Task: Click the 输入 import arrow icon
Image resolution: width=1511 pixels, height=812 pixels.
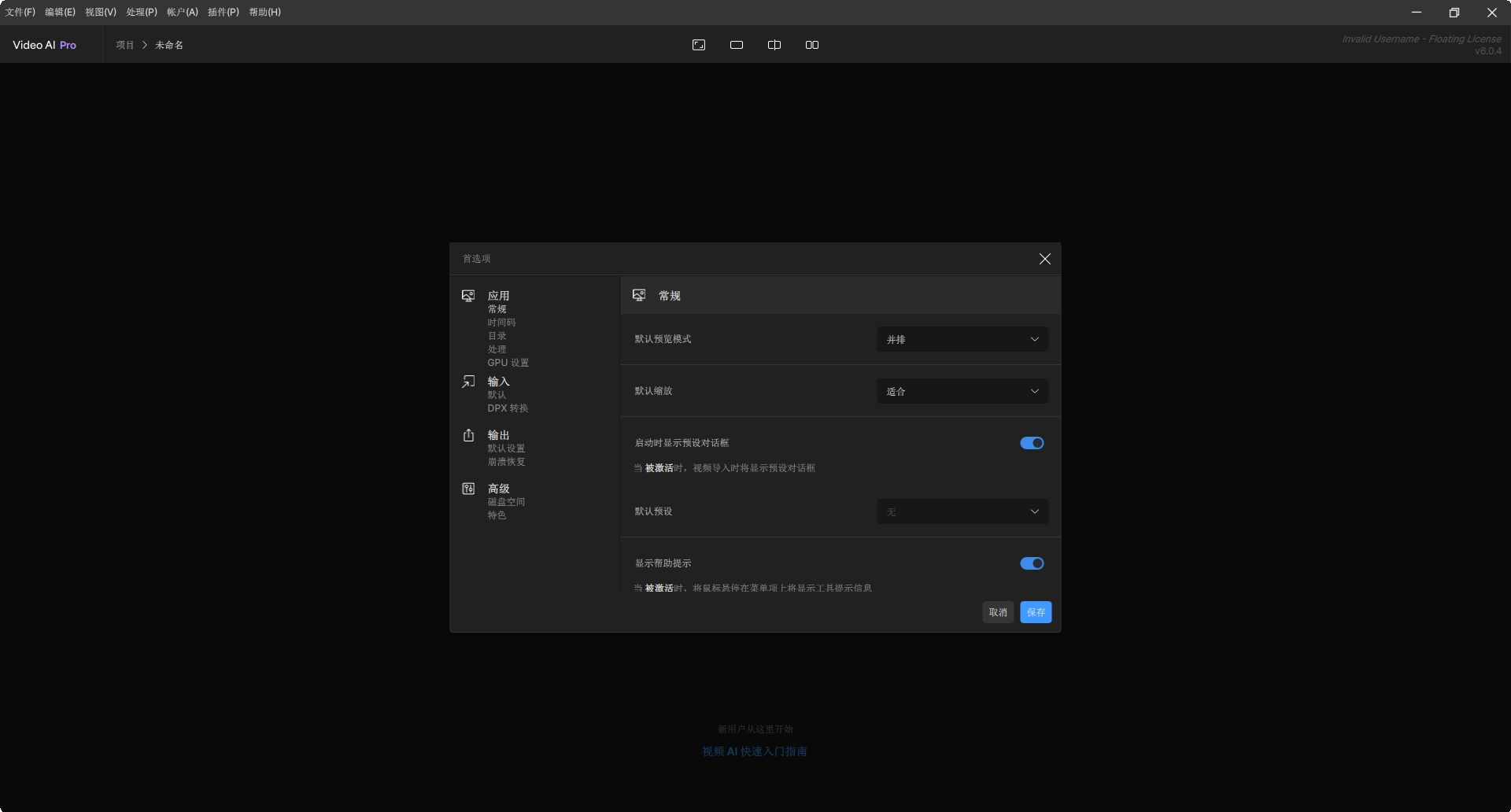Action: click(x=468, y=382)
